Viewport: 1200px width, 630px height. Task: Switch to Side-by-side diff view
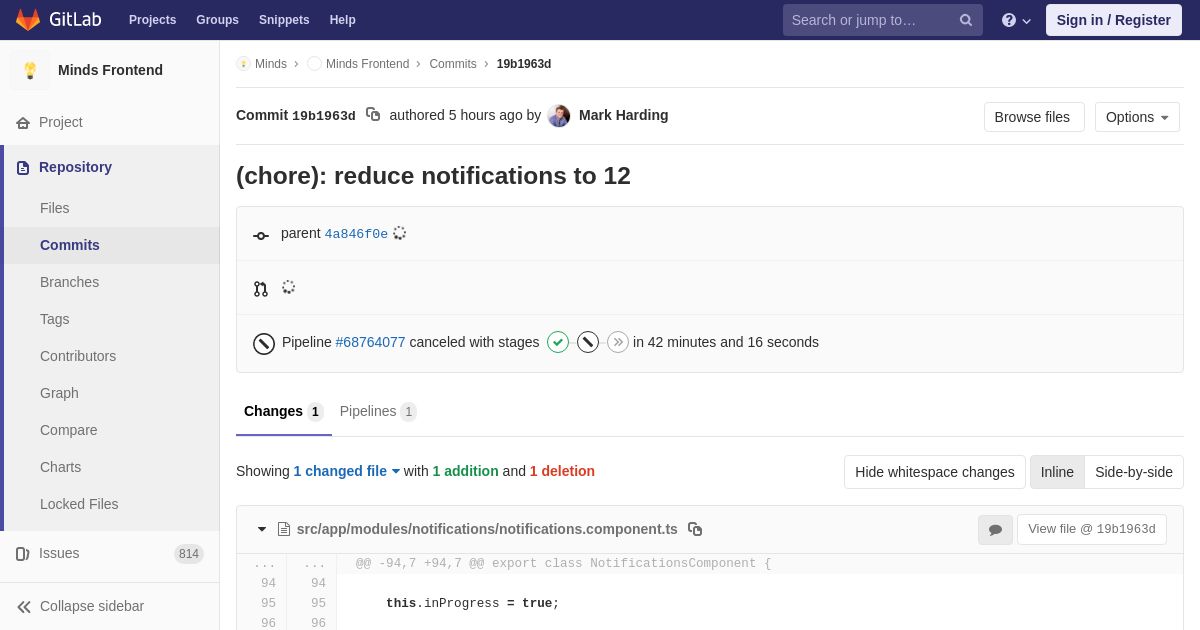[1133, 472]
